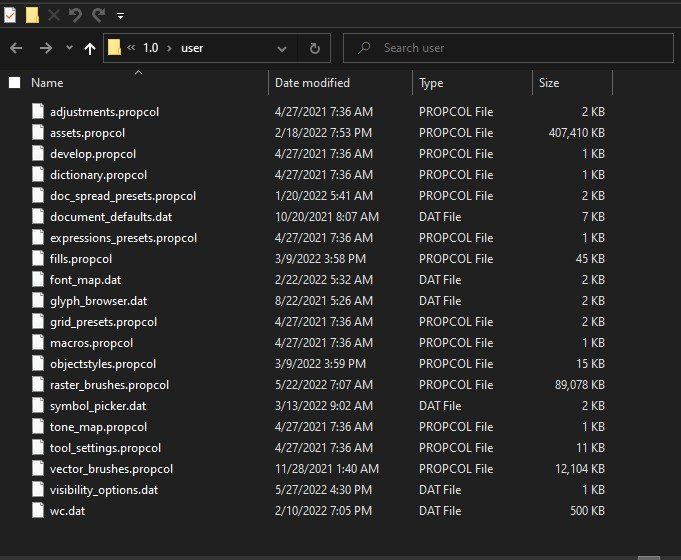Open the Customize Quick Access Toolbar dropdown
The height and width of the screenshot is (560, 681).
[x=120, y=16]
